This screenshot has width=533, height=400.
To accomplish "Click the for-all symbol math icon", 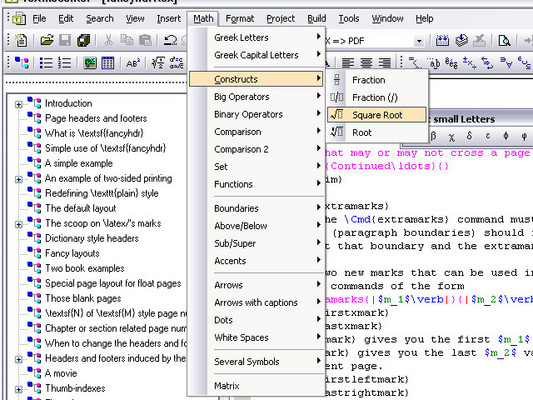I will pos(506,63).
